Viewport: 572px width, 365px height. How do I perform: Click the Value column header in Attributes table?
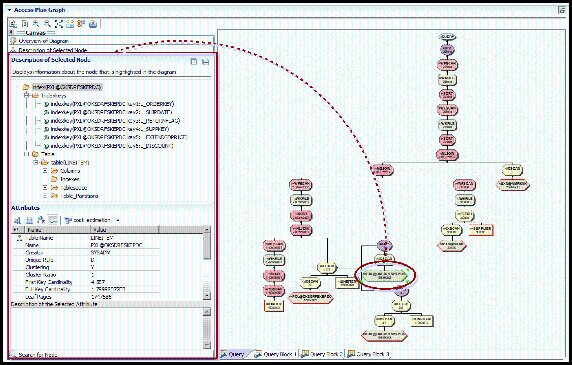pos(124,230)
